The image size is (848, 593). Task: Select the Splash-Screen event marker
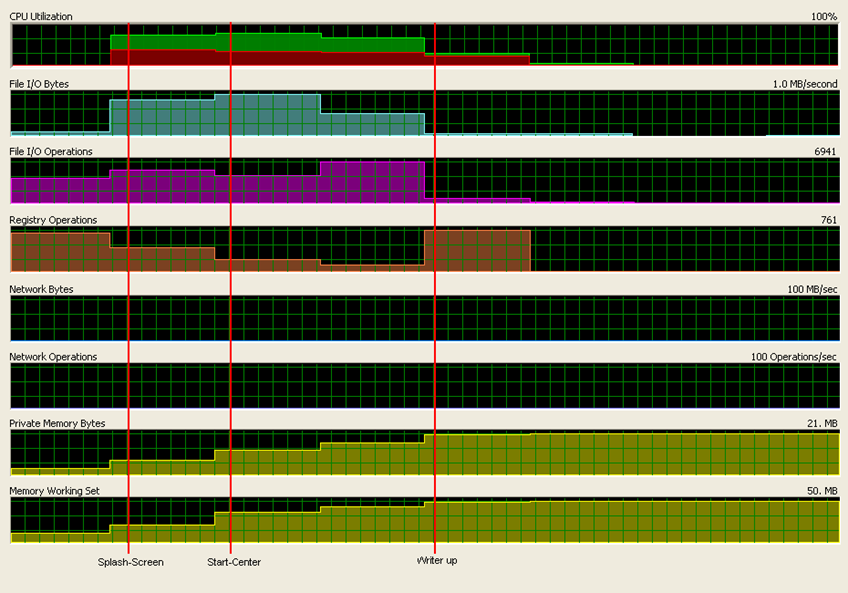point(126,300)
